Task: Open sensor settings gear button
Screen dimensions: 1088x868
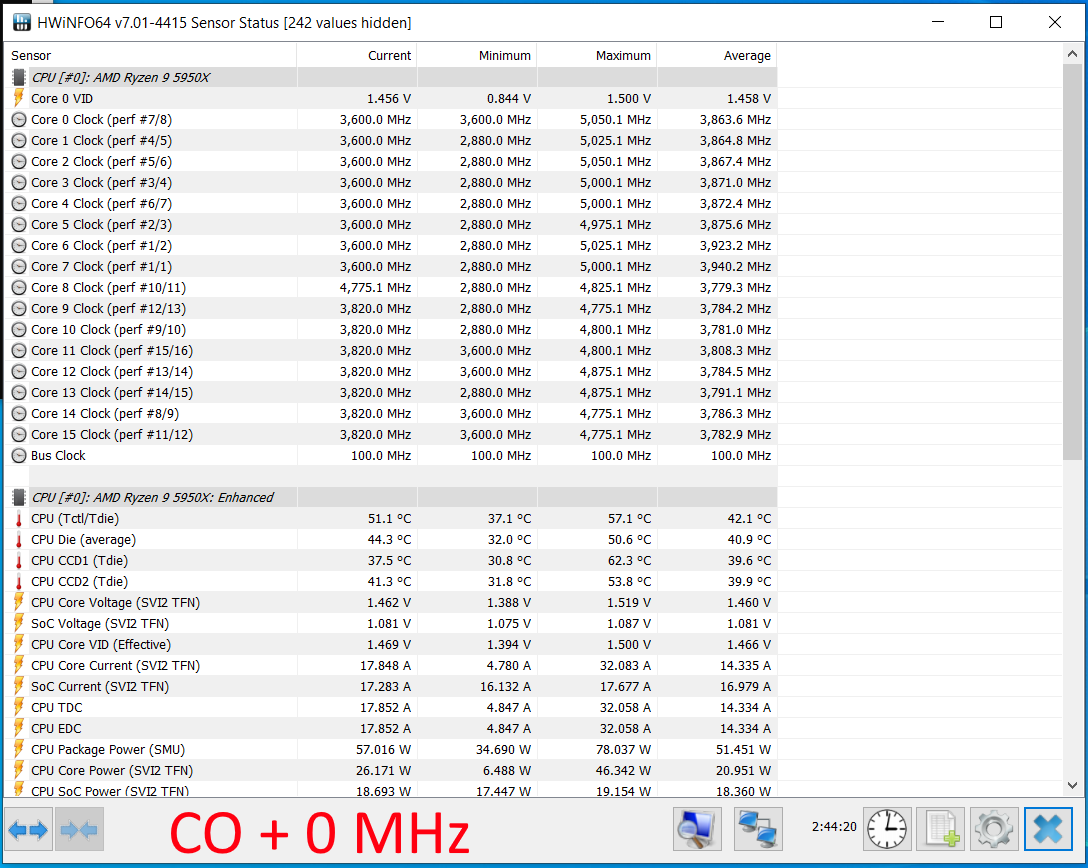Action: (x=994, y=829)
